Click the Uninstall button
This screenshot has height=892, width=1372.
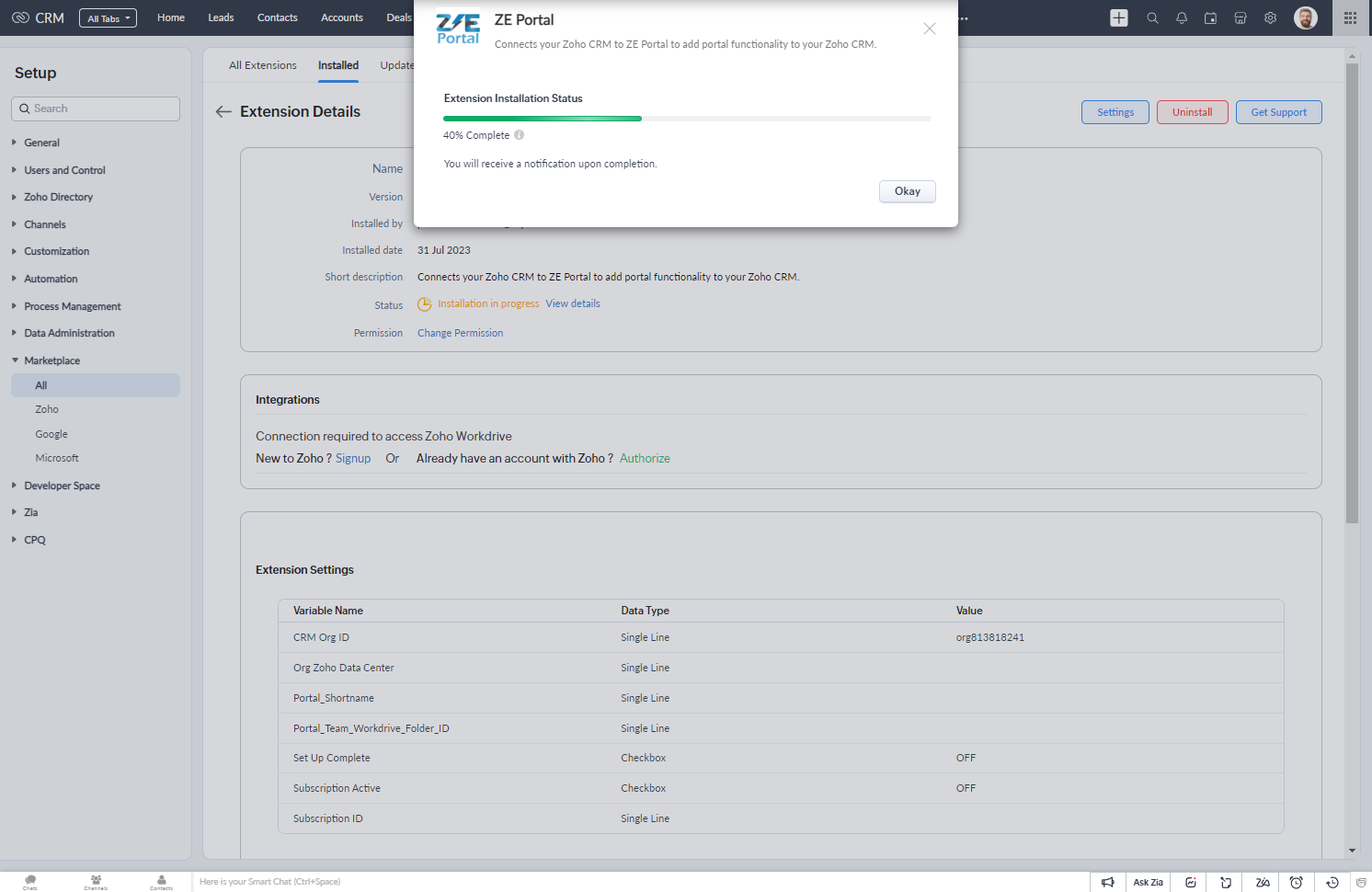pyautogui.click(x=1193, y=112)
